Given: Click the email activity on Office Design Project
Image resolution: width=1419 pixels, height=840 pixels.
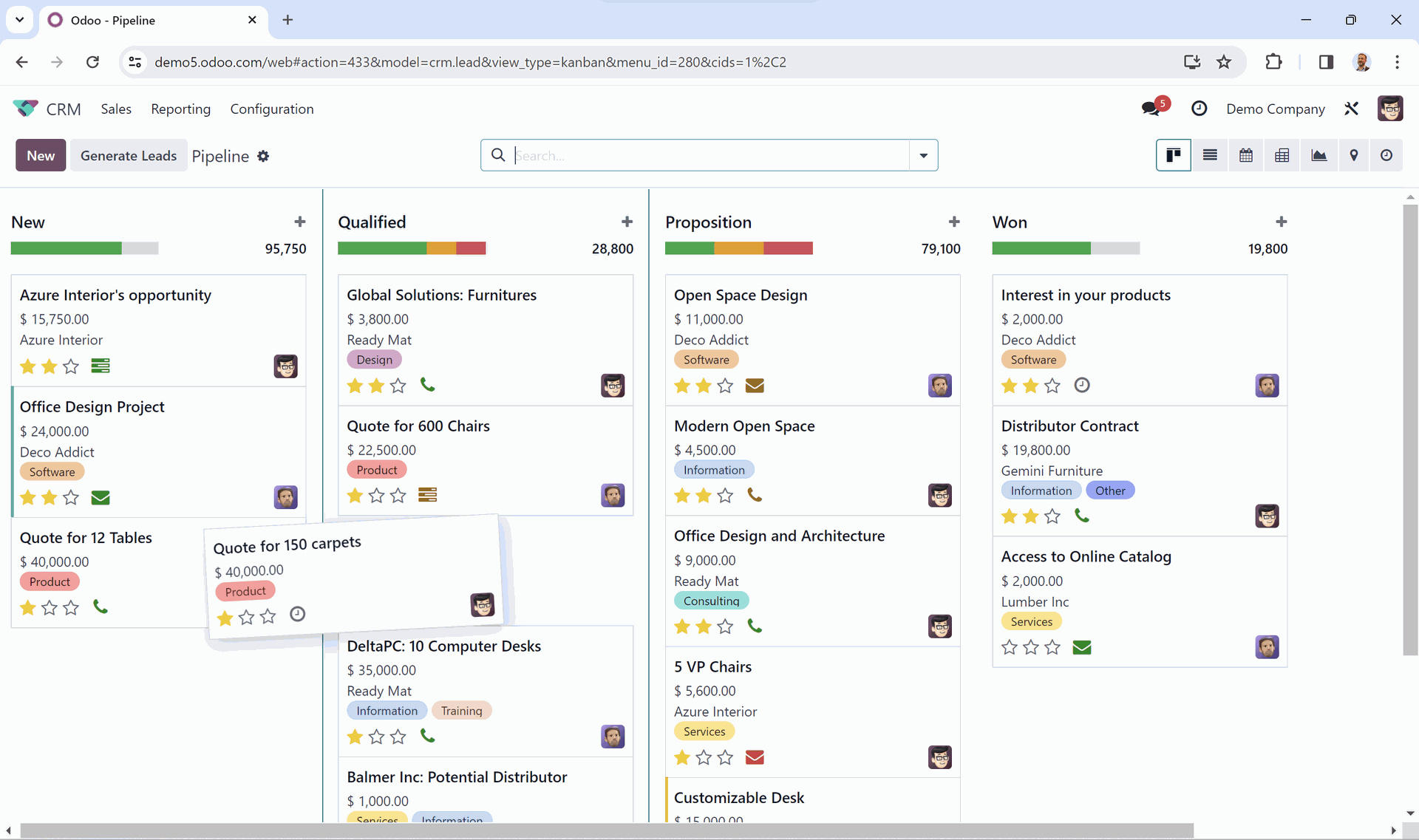Looking at the screenshot, I should click(101, 497).
